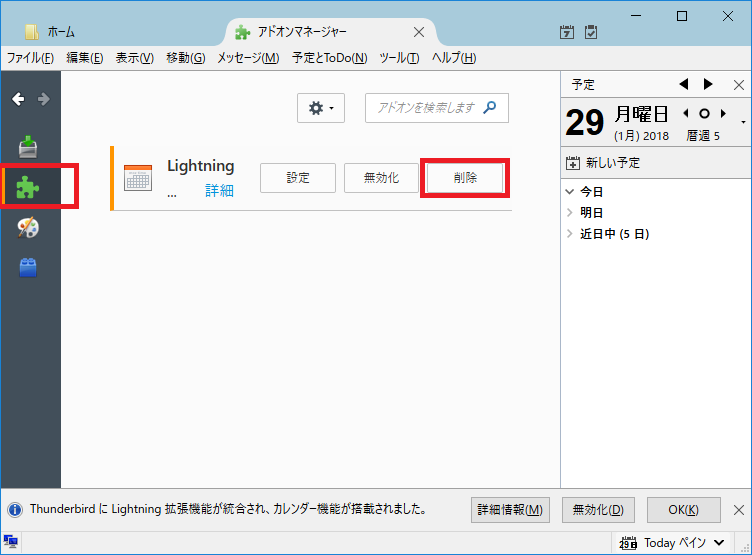This screenshot has height=555, width=752.
Task: Click the new event calendar-plus icon
Action: (573, 163)
